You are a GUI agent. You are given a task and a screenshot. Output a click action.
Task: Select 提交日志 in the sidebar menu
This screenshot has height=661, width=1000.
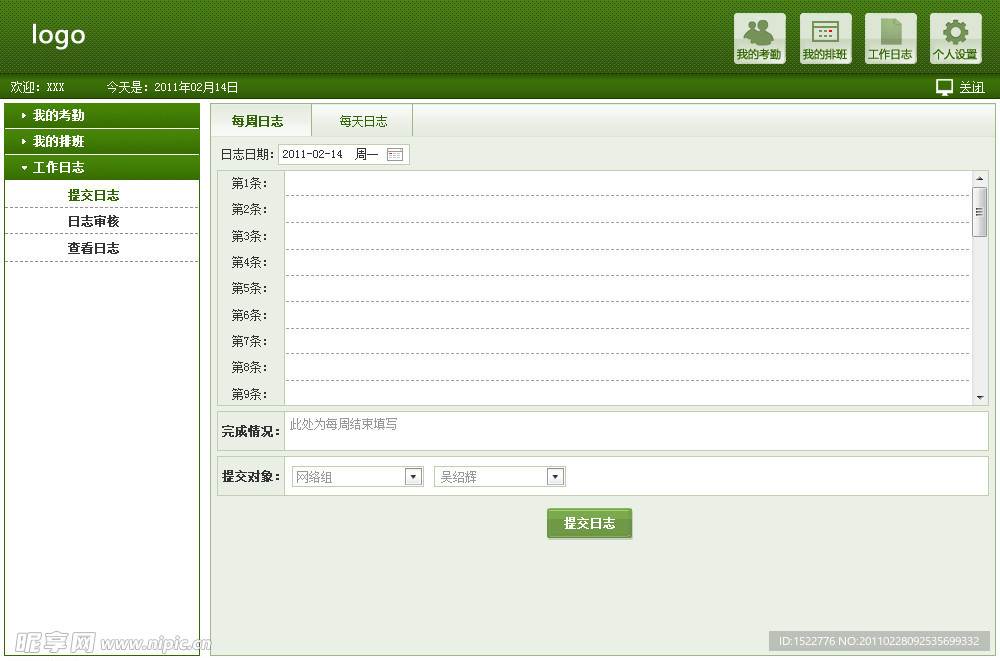pos(93,194)
